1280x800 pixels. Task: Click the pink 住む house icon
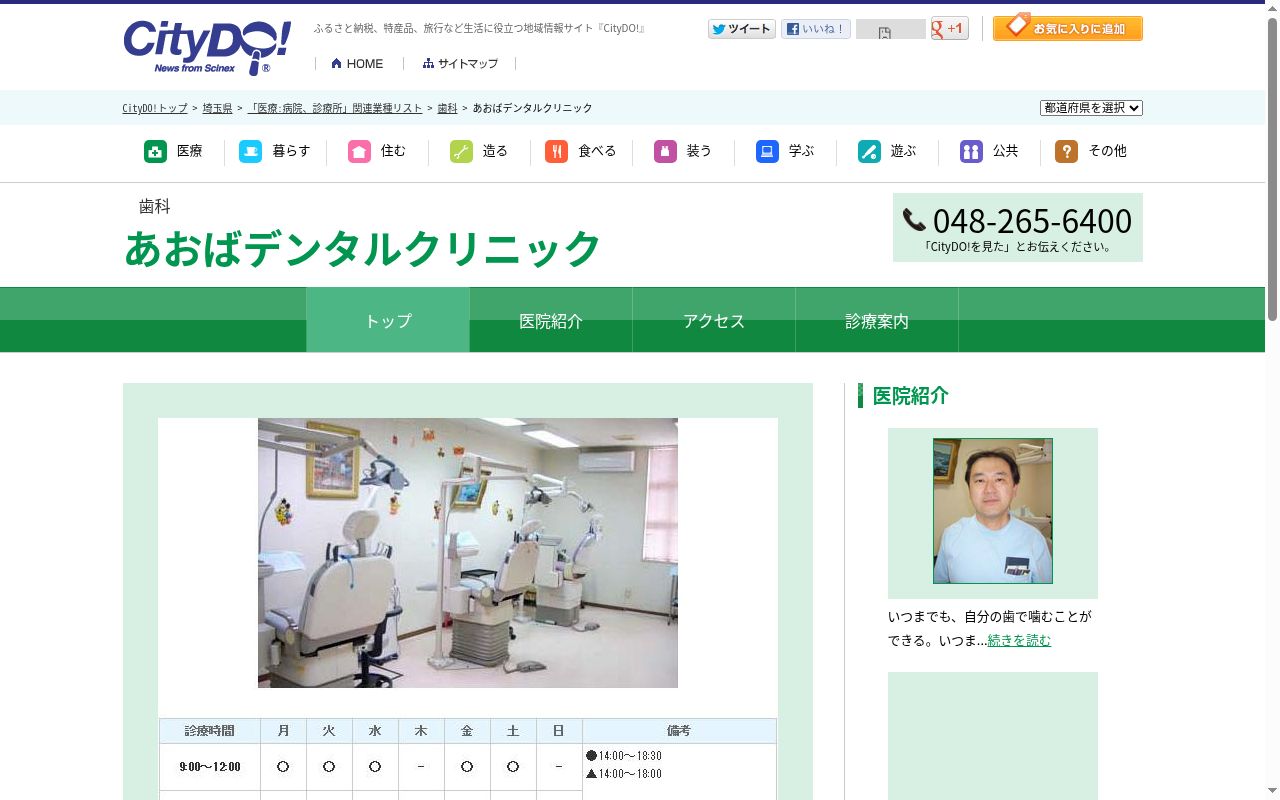click(359, 151)
